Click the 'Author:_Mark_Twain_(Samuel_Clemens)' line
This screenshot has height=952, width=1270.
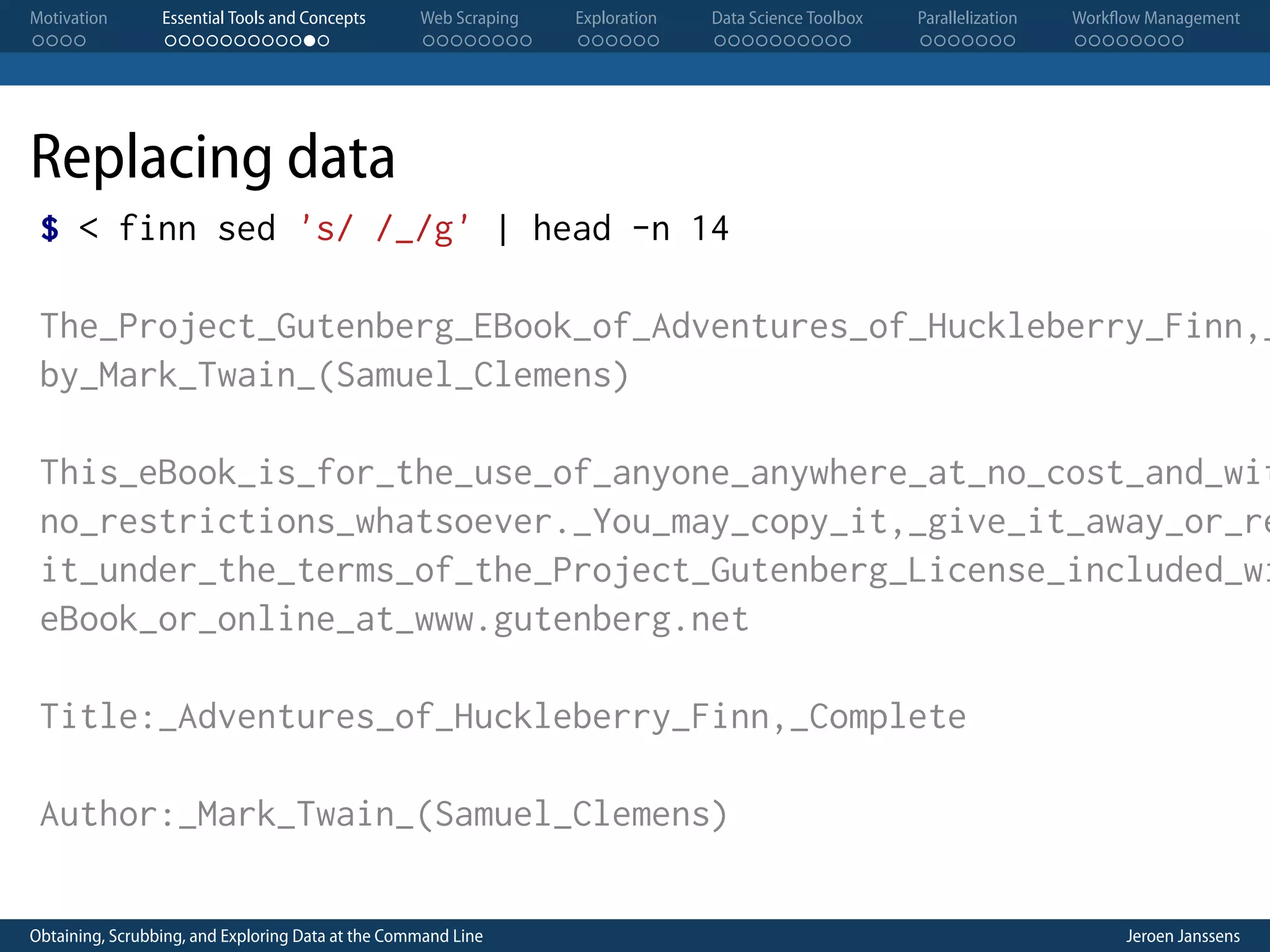point(384,814)
